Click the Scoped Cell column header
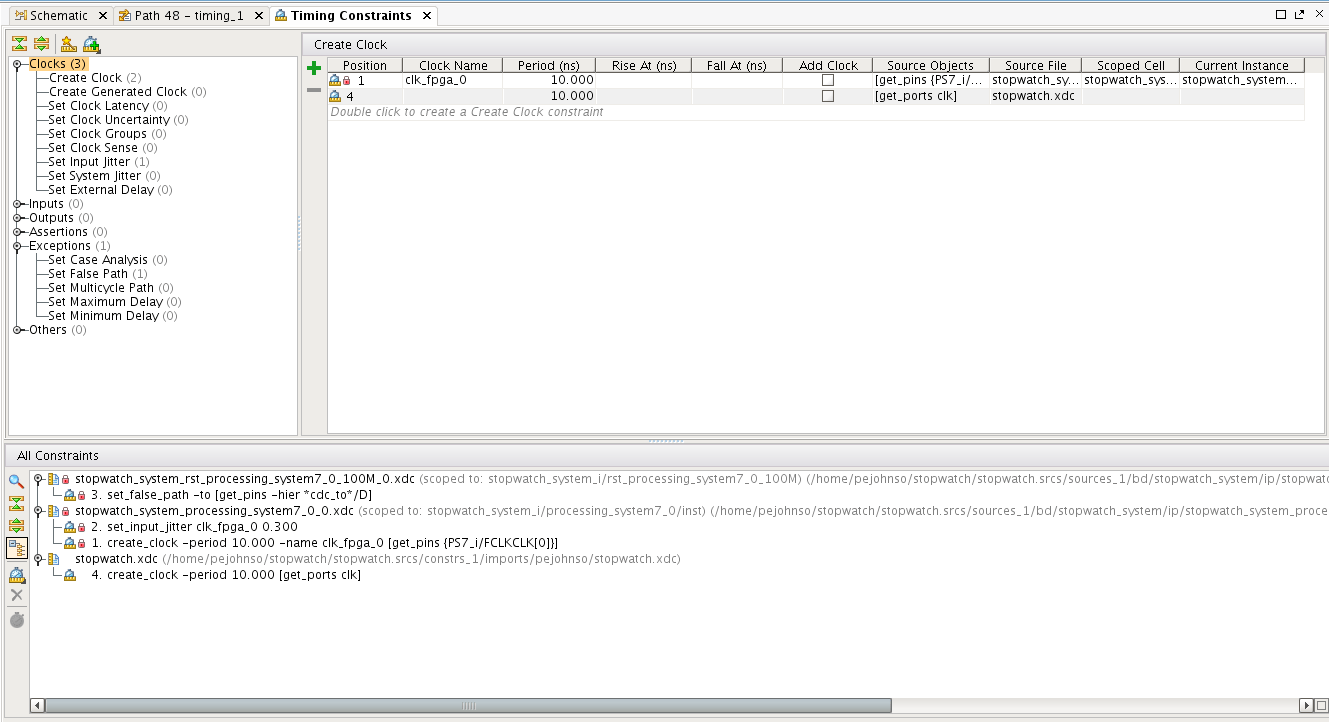 (1131, 65)
